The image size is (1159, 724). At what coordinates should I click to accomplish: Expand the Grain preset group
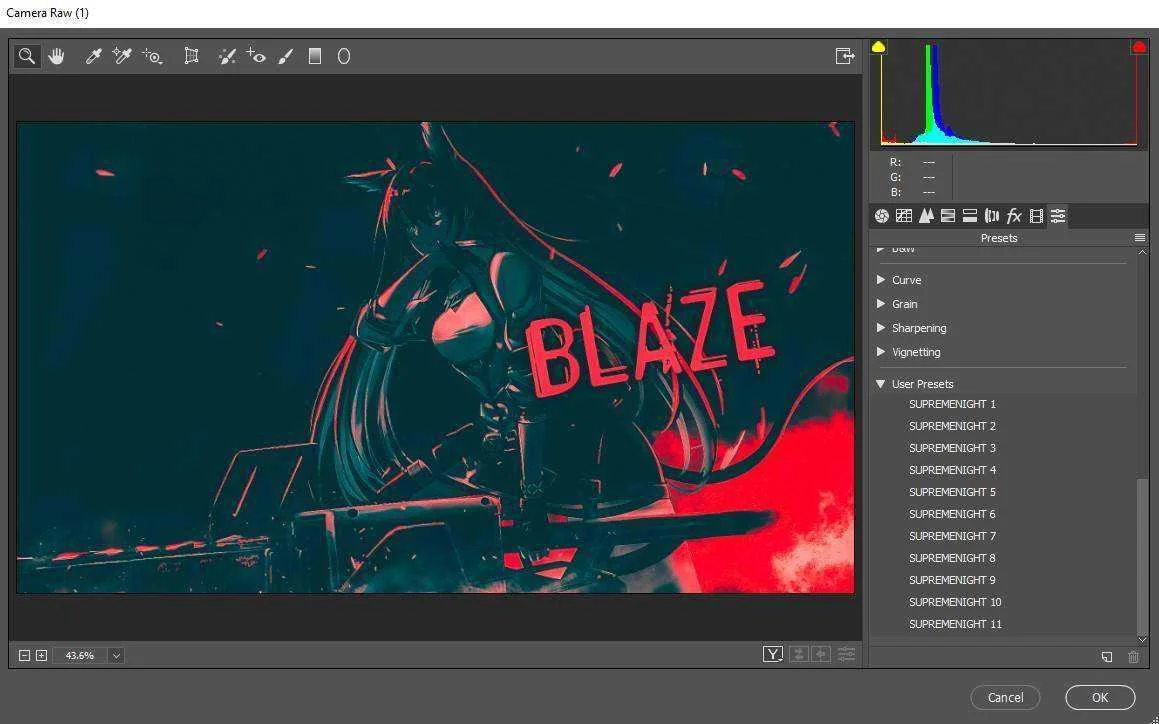point(881,303)
